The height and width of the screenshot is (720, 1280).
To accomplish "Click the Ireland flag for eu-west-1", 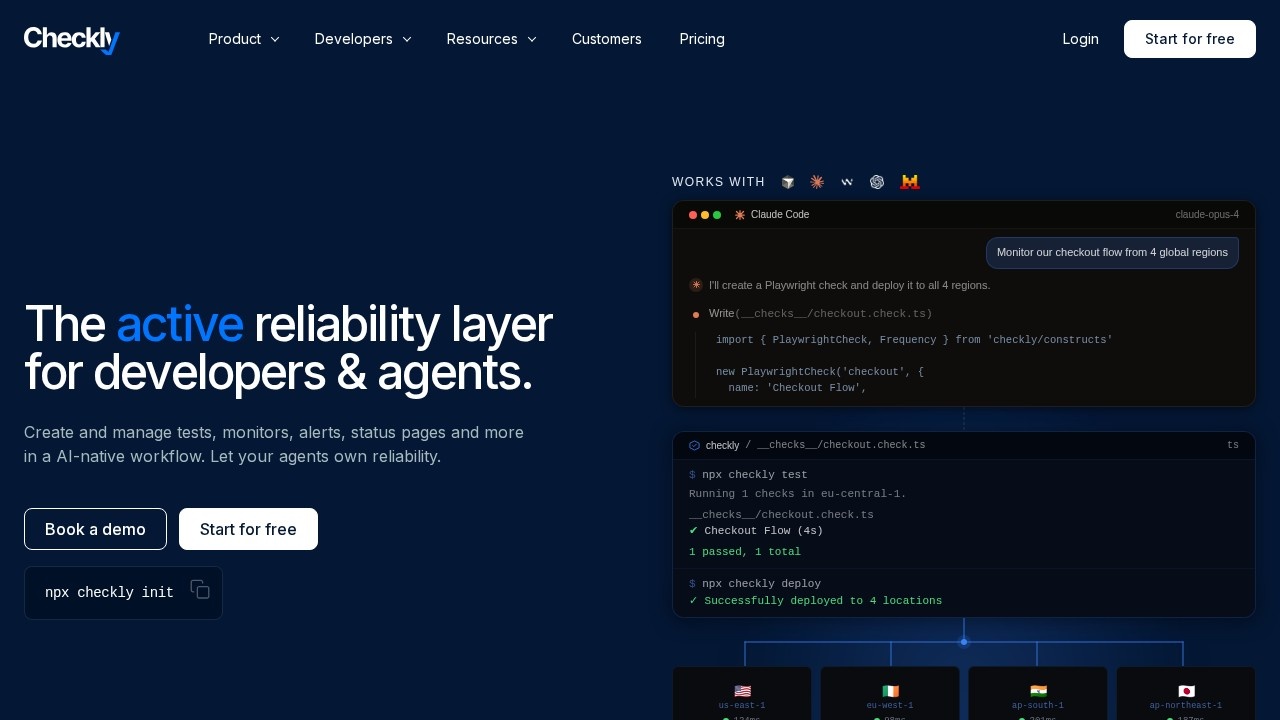I will tap(890, 691).
